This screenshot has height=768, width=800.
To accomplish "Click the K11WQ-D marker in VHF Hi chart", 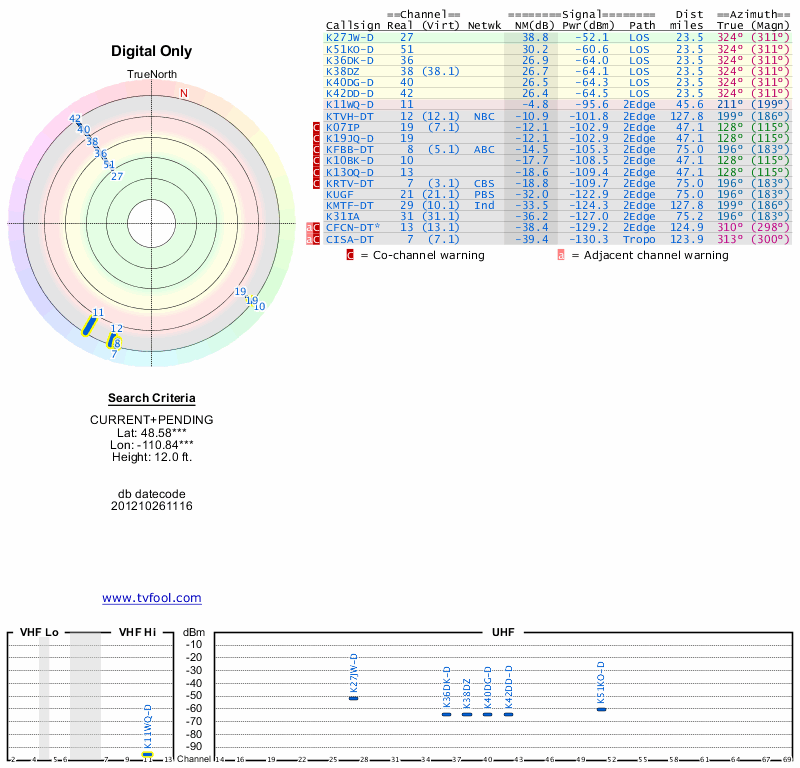I will 147,754.
